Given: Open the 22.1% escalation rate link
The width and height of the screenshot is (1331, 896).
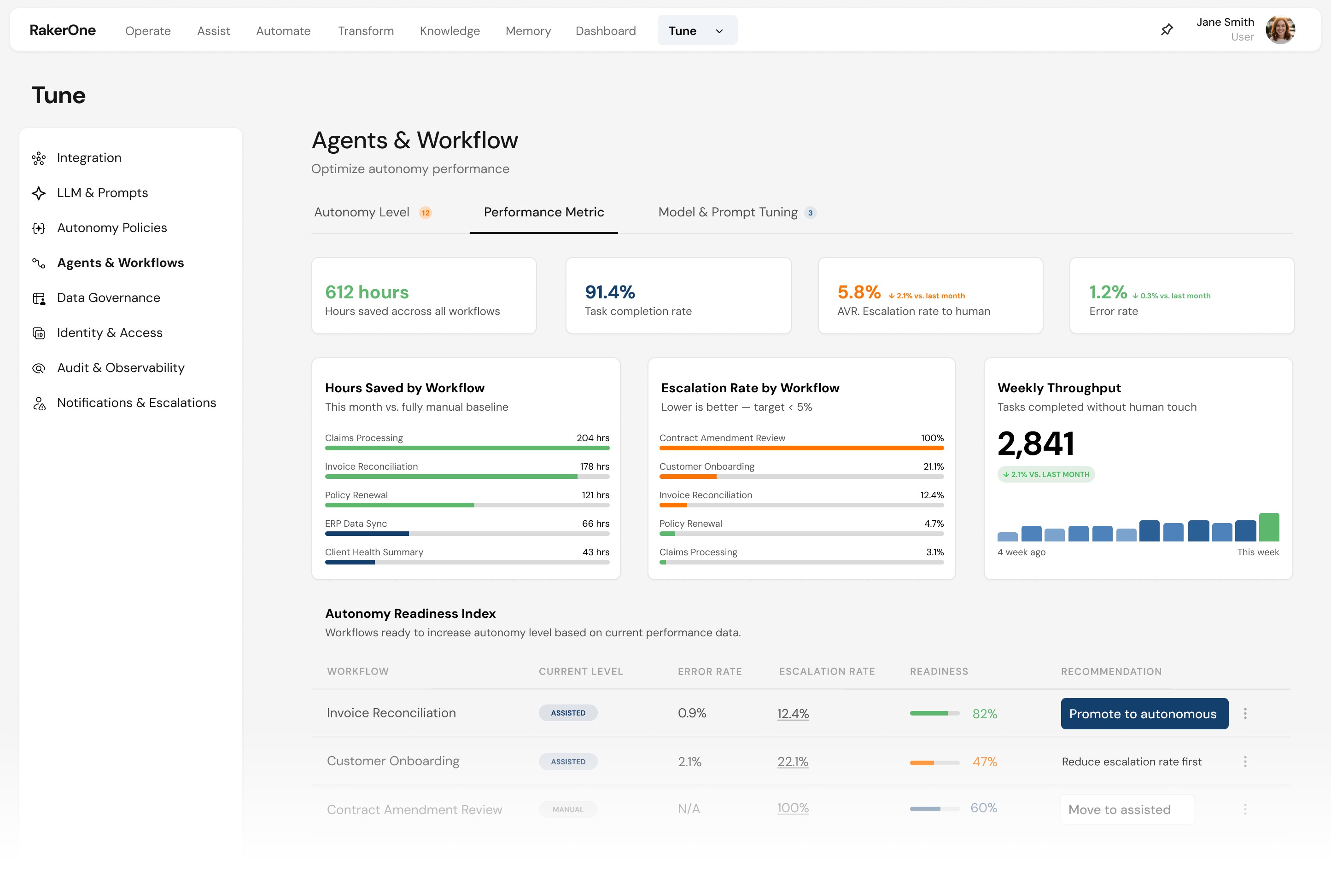Looking at the screenshot, I should (x=793, y=761).
